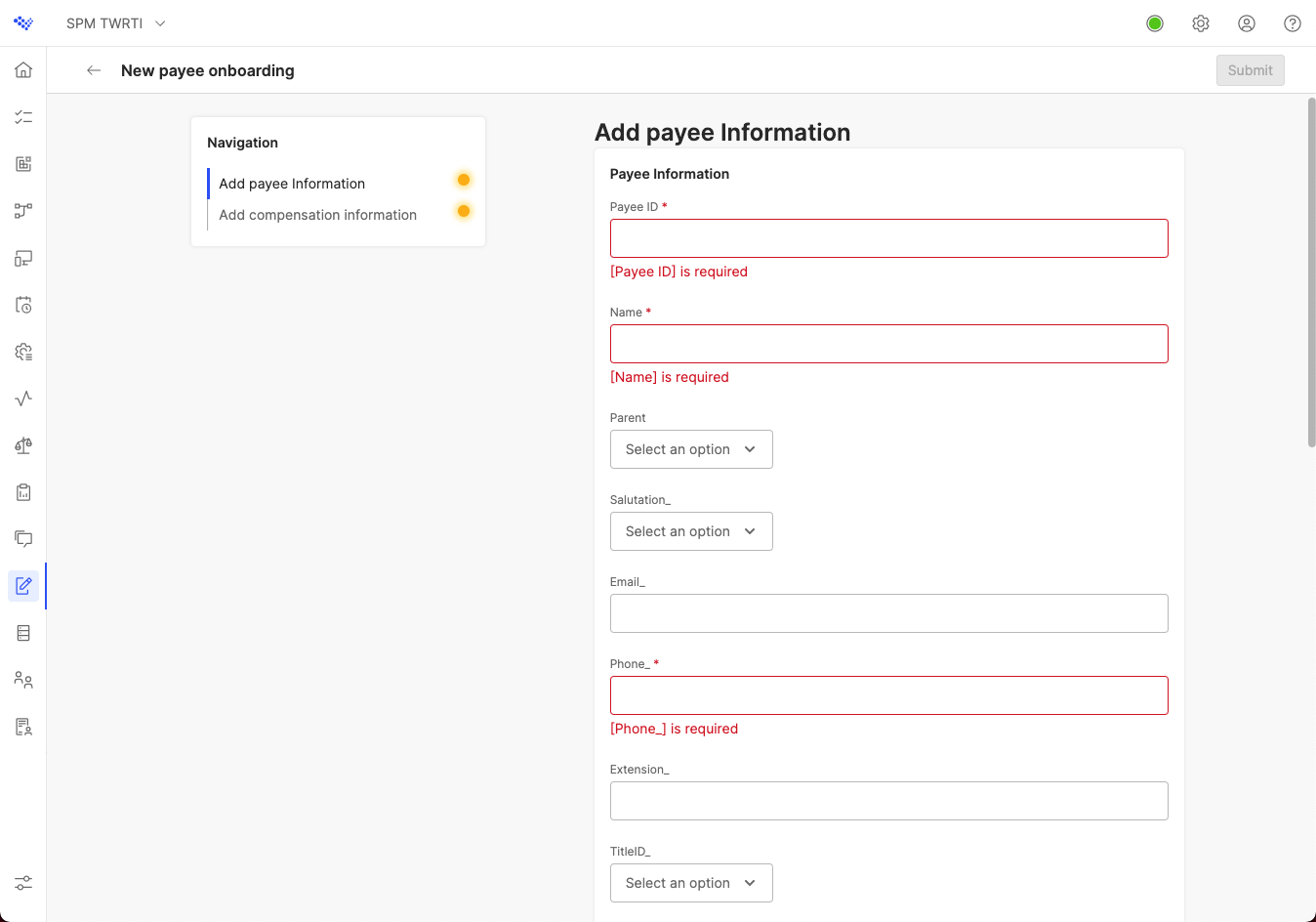Viewport: 1316px width, 922px height.
Task: Click the people icon in sidebar
Action: 23,680
